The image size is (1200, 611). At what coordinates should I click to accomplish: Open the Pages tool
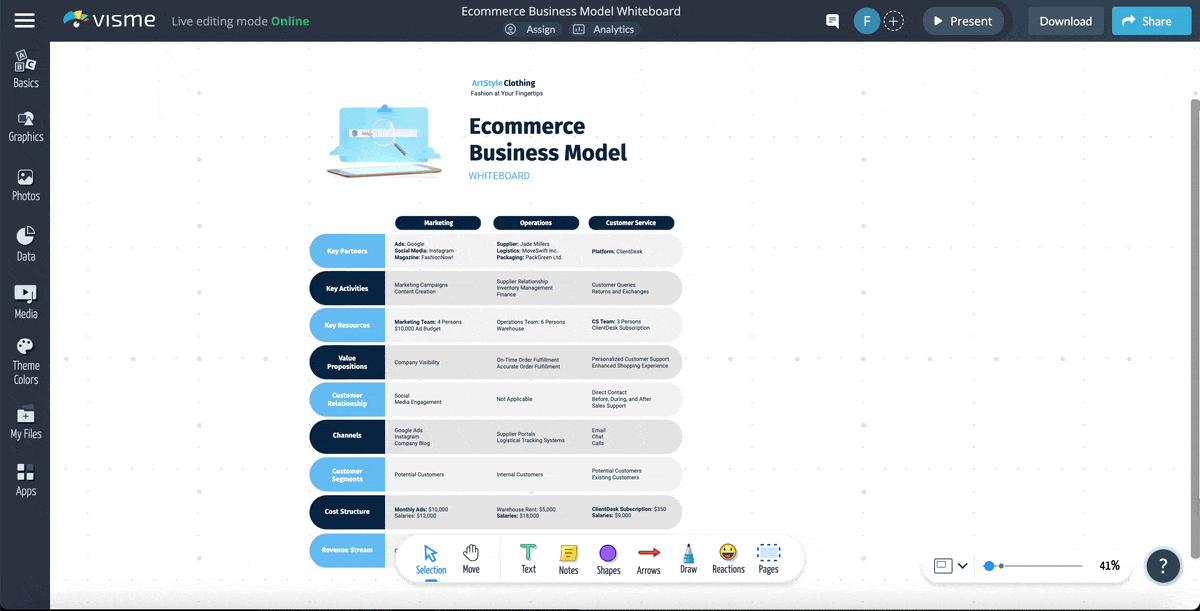[768, 558]
